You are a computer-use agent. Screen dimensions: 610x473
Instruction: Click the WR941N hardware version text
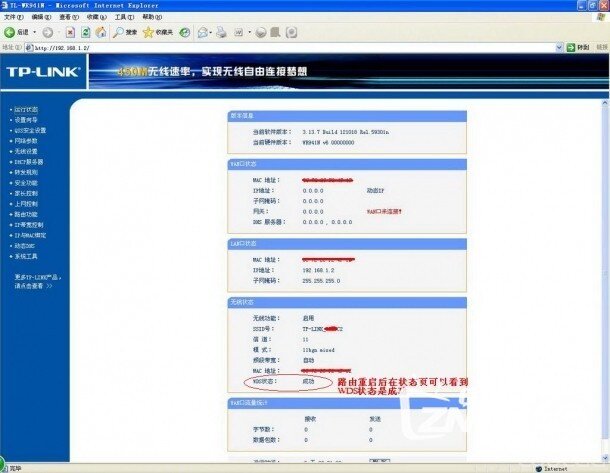pos(328,143)
